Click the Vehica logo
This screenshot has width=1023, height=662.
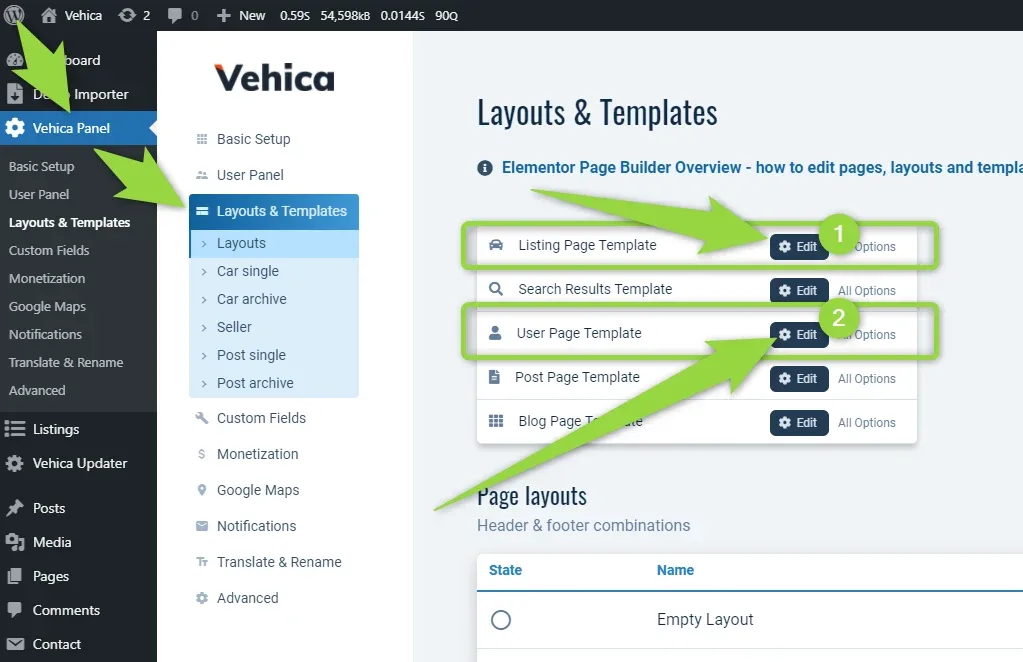point(275,78)
